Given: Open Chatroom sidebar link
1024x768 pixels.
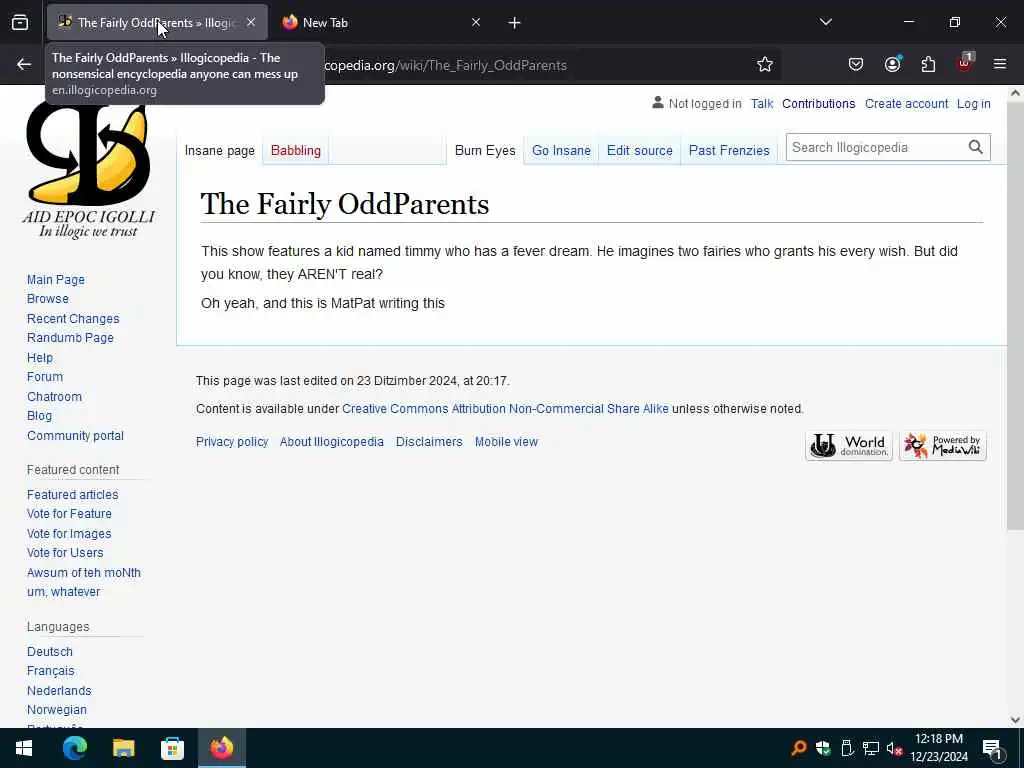Looking at the screenshot, I should (54, 396).
